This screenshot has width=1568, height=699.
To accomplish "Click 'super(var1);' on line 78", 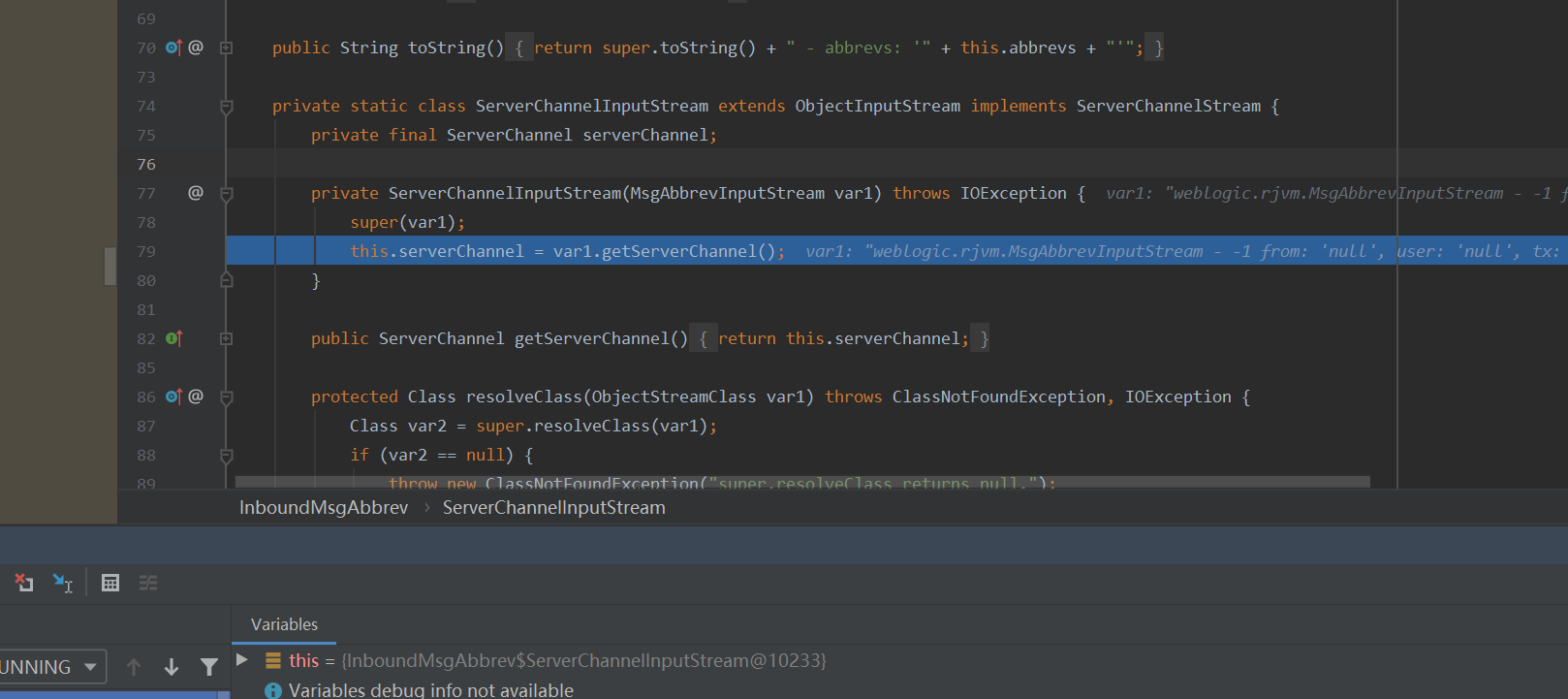I will pos(407,222).
